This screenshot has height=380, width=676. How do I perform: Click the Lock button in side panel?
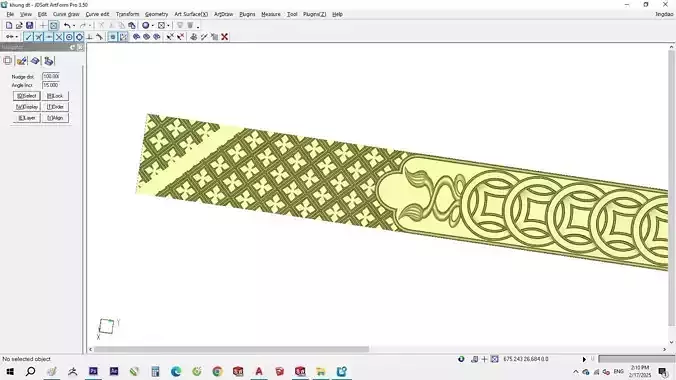click(55, 96)
